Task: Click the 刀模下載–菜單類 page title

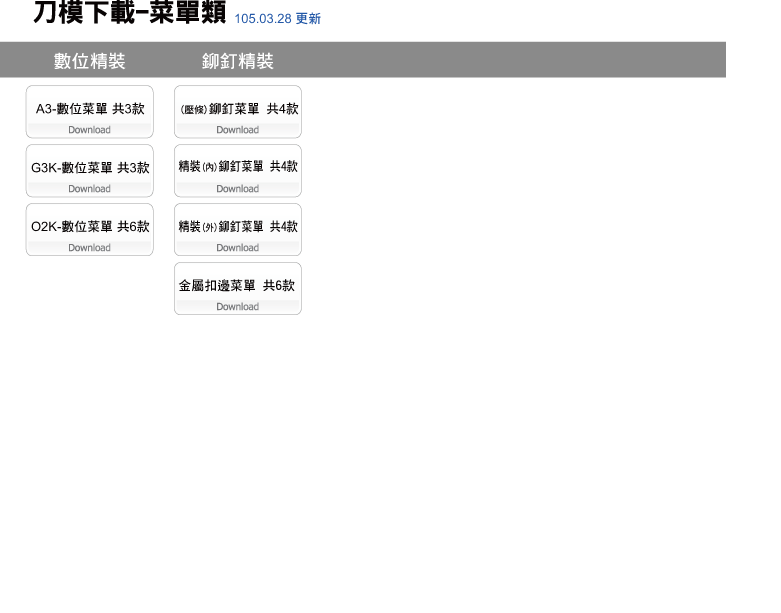Action: click(130, 13)
